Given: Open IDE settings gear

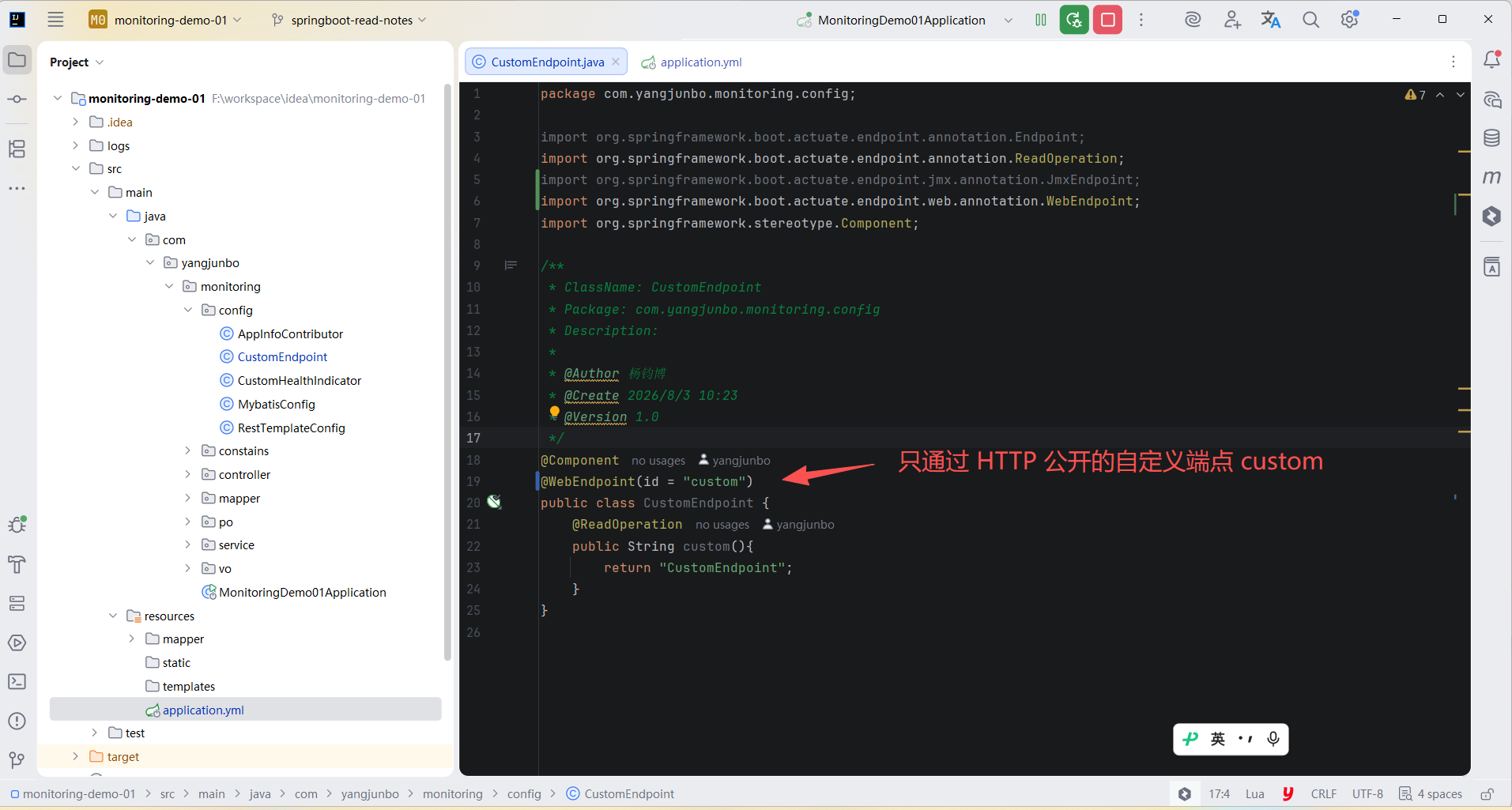Looking at the screenshot, I should 1350,20.
